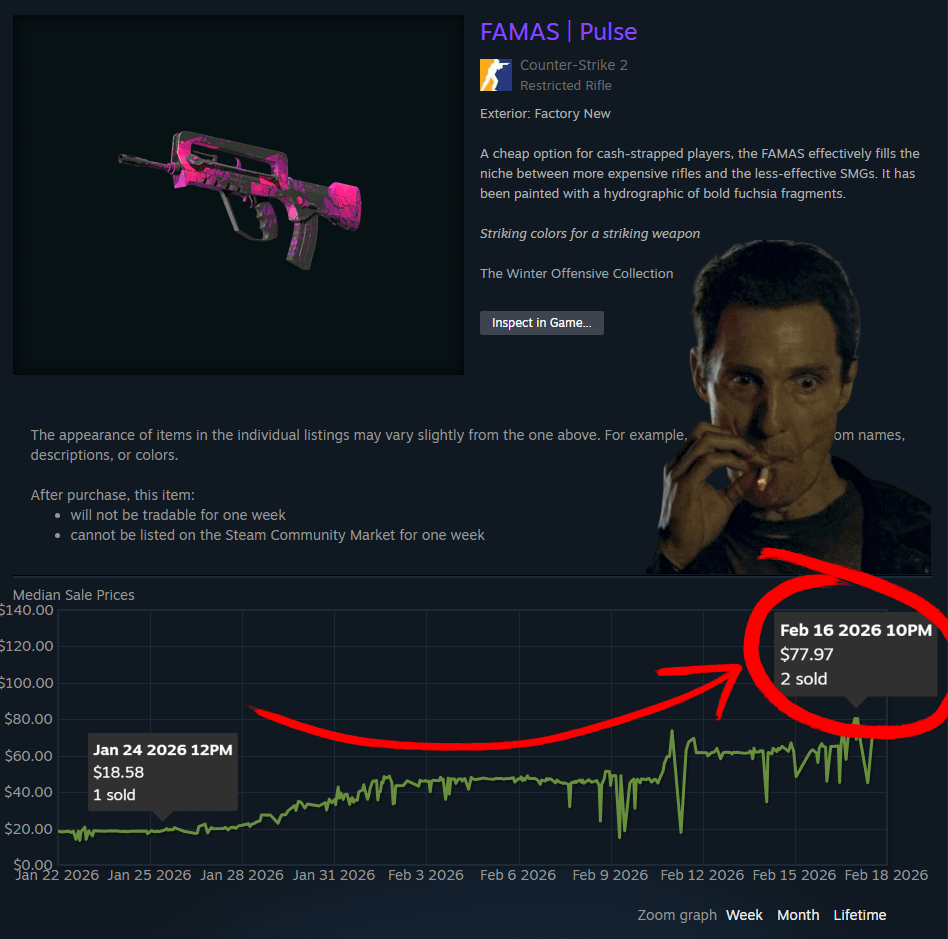Zoom graph to Lifetime
This screenshot has height=939, width=948.
tap(860, 915)
